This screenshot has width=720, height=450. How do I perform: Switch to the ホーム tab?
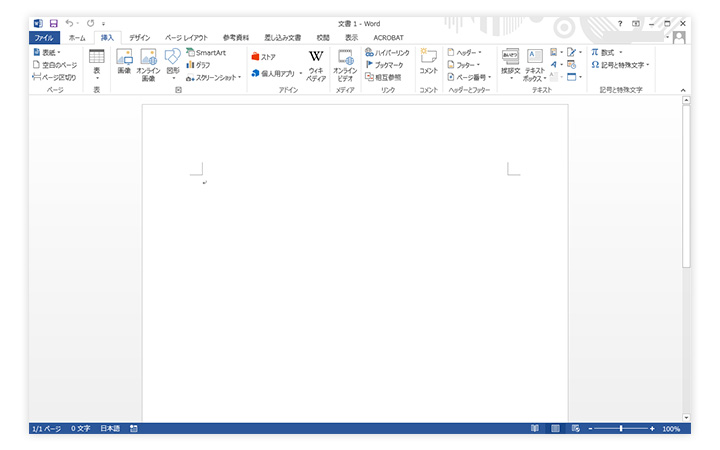[77, 38]
